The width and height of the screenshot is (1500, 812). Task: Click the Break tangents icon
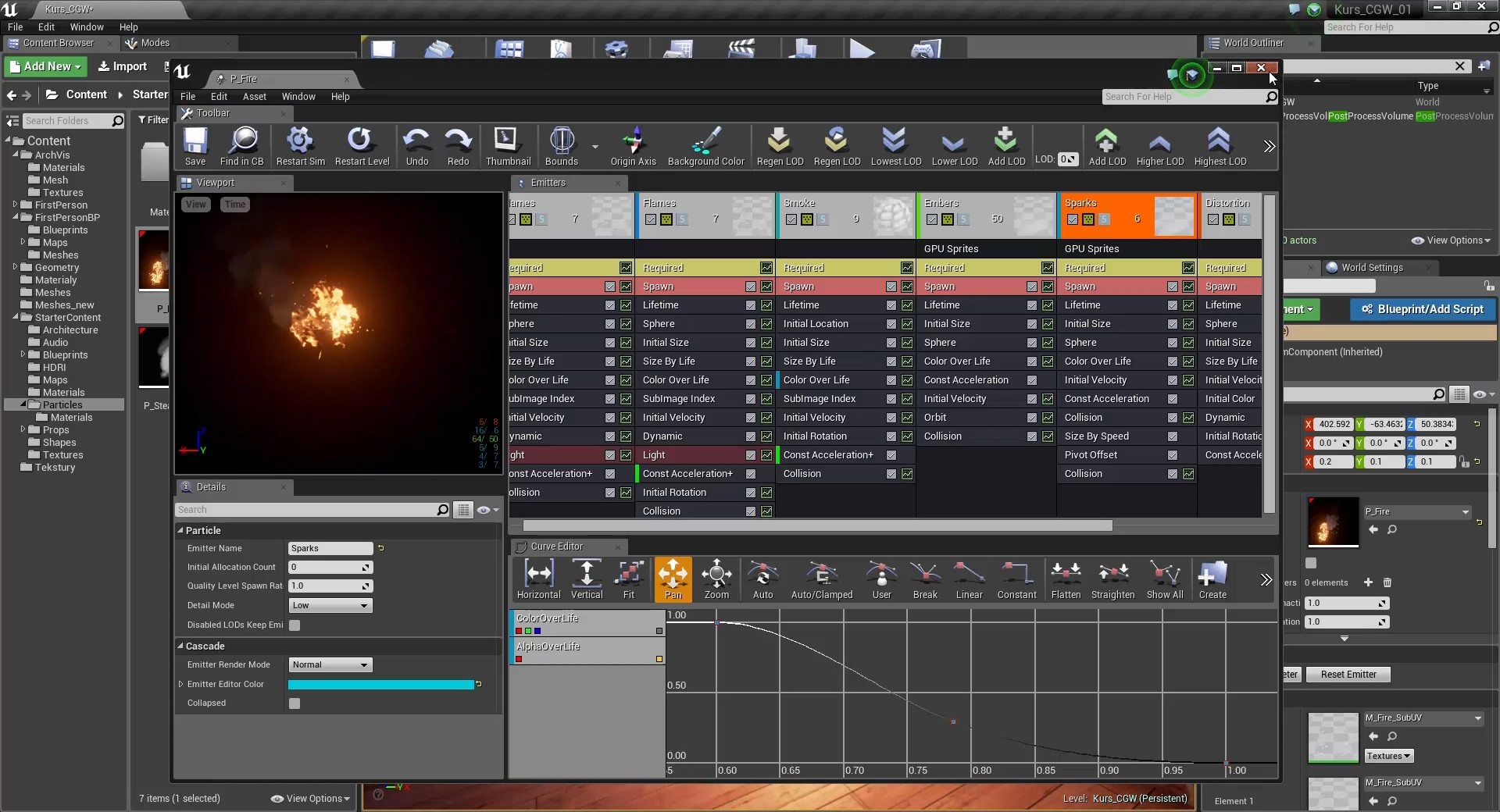point(925,578)
